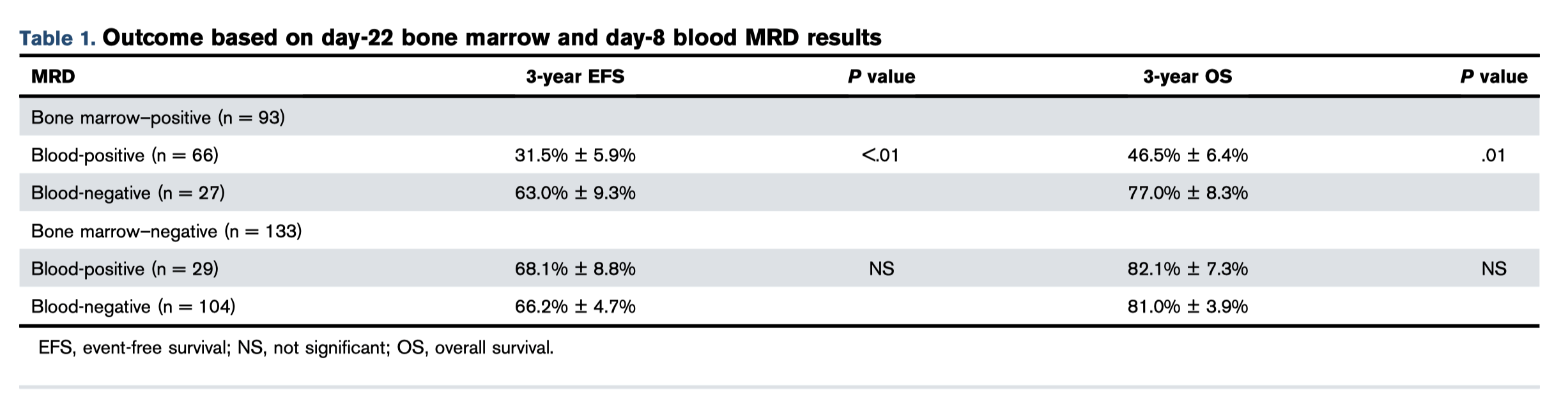Screen dimensions: 1568x401
Task: Select the MRD column header
Action: (53, 77)
